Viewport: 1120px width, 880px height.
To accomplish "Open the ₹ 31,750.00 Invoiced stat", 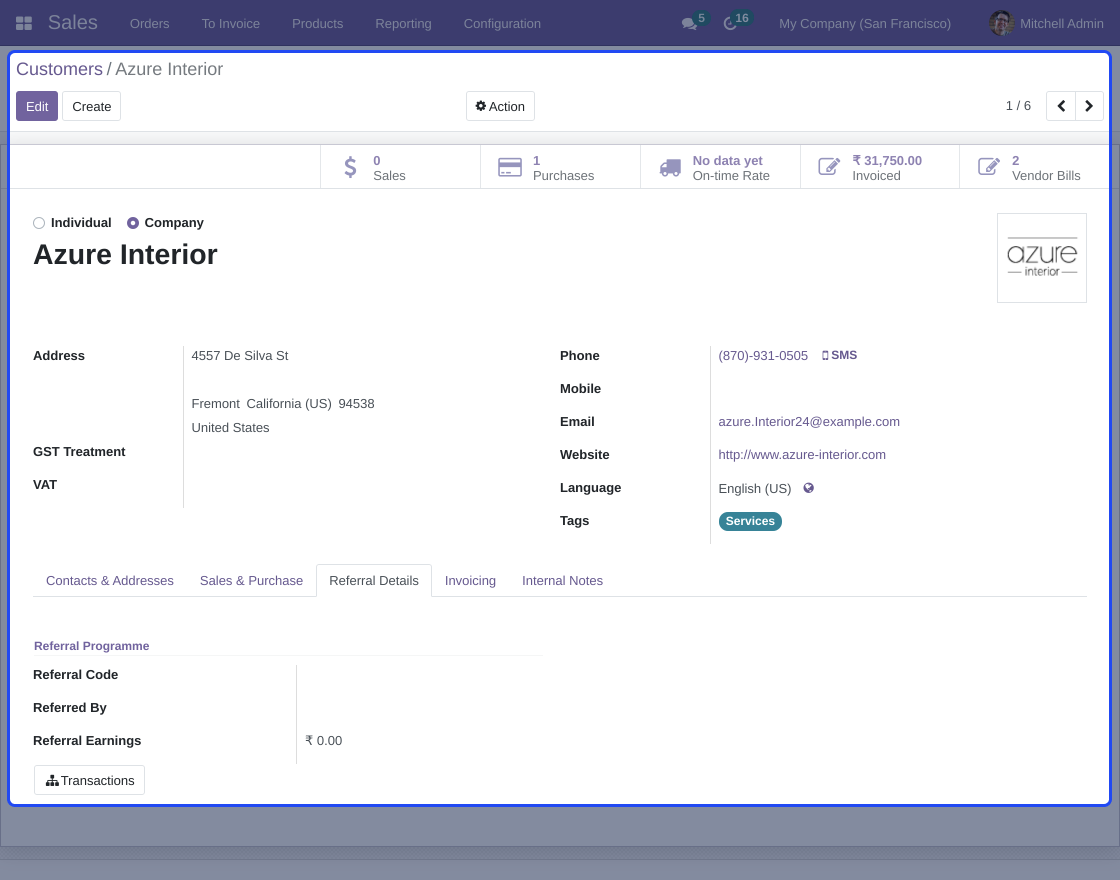I will (x=880, y=167).
